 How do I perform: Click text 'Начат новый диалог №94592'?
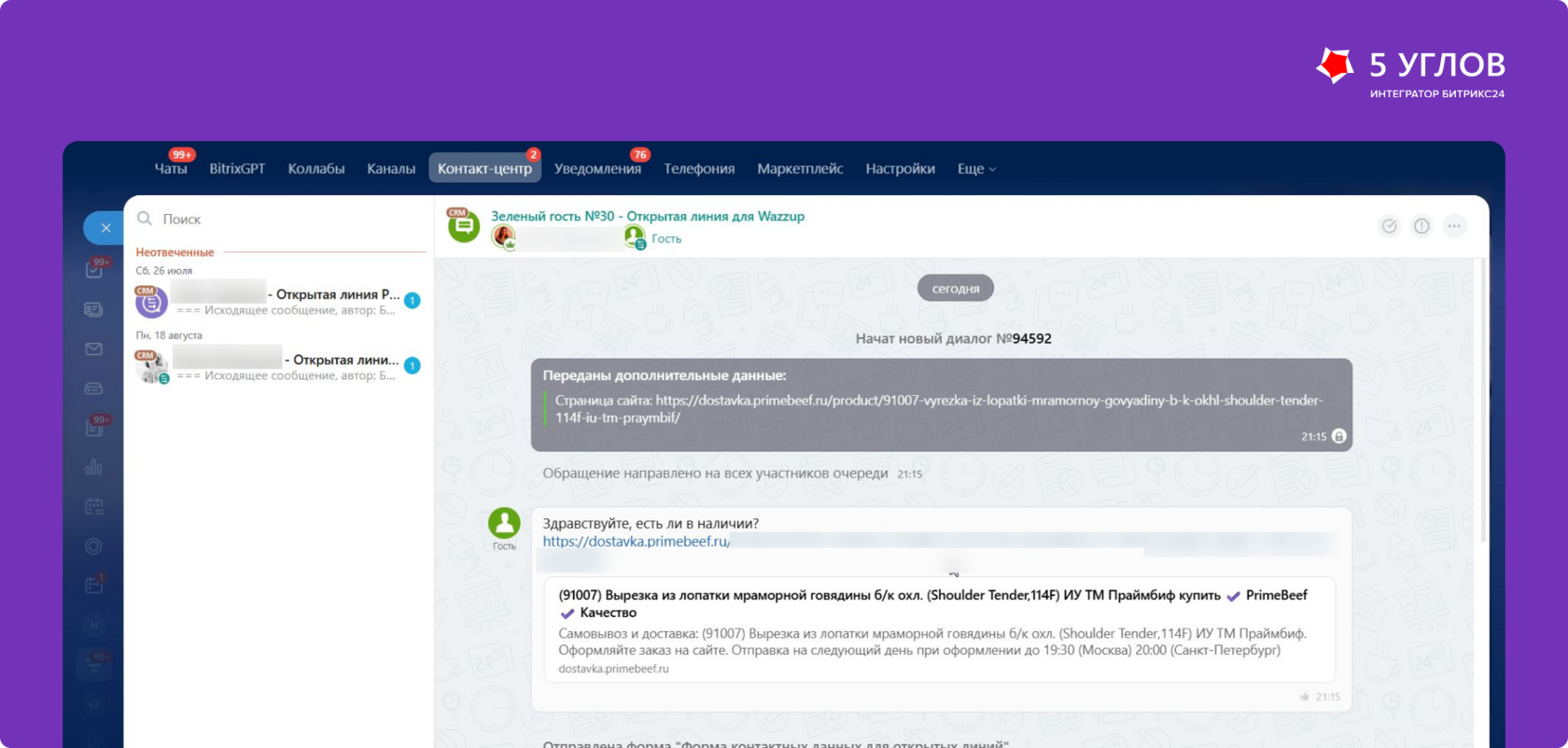coord(954,339)
